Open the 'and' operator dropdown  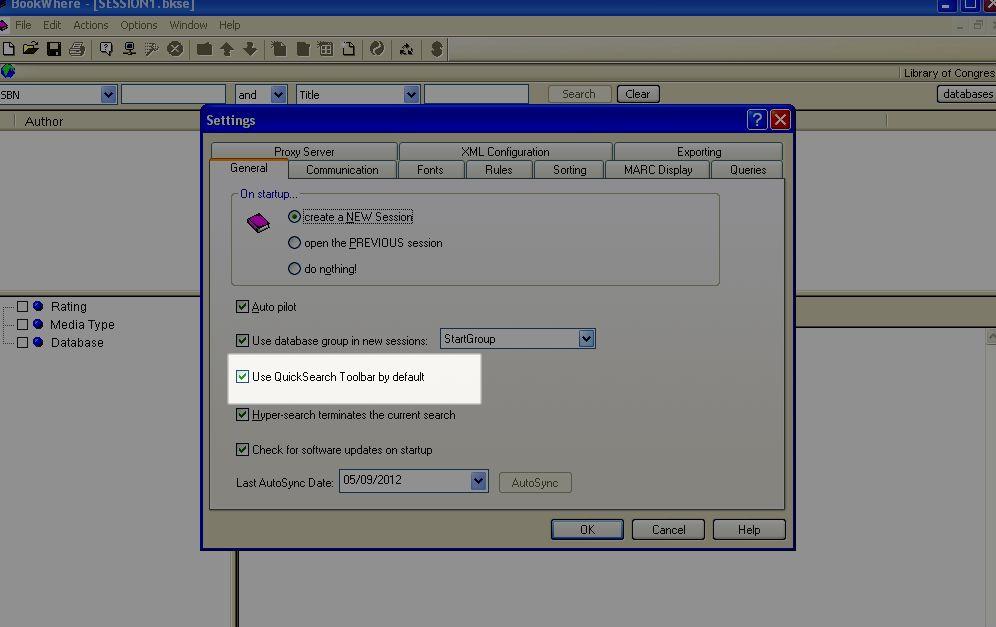coord(278,95)
